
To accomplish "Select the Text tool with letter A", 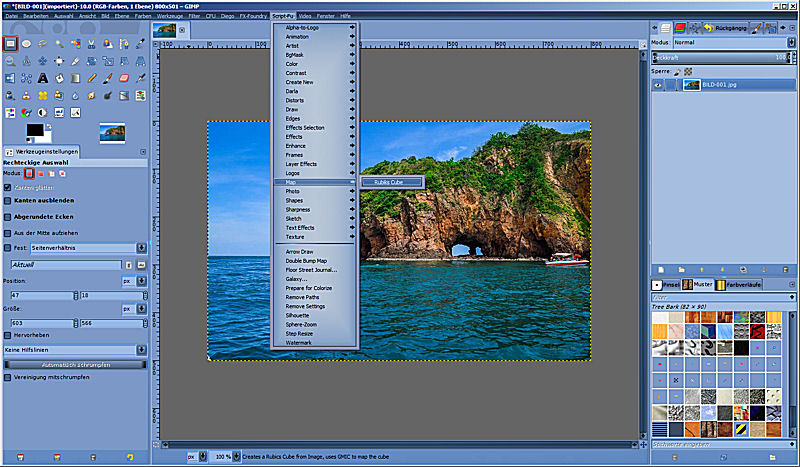I will point(43,78).
